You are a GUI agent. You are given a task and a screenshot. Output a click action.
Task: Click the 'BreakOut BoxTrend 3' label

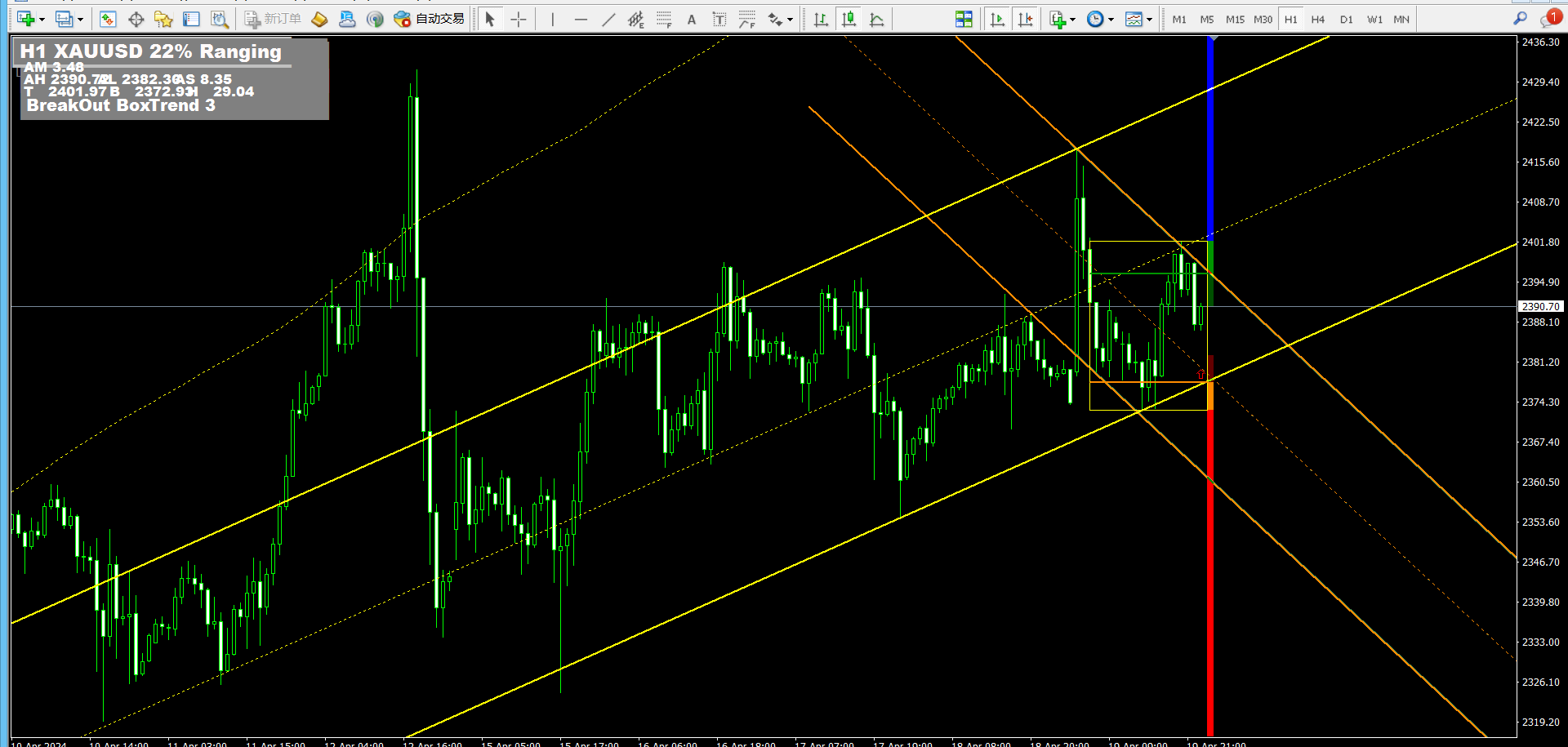click(x=121, y=105)
